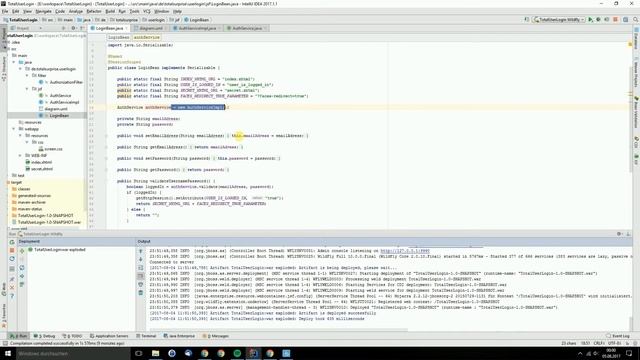The image size is (640, 360).
Task: Click the Windows taskbar search box
Action: [73, 353]
